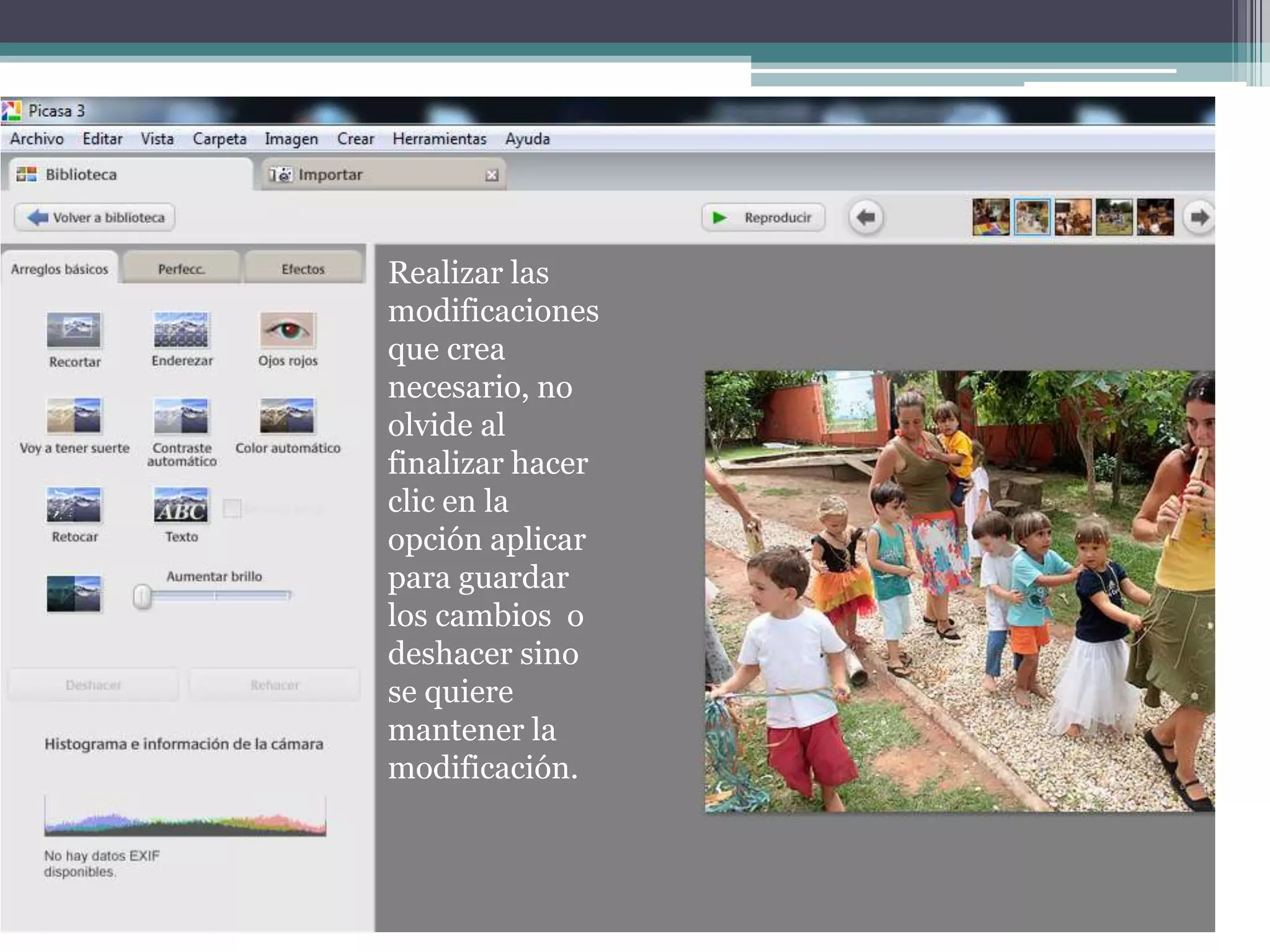Screen dimensions: 1270x952
Task: Select the fourth thumbnail in the filmstrip
Action: pyautogui.click(x=1114, y=217)
